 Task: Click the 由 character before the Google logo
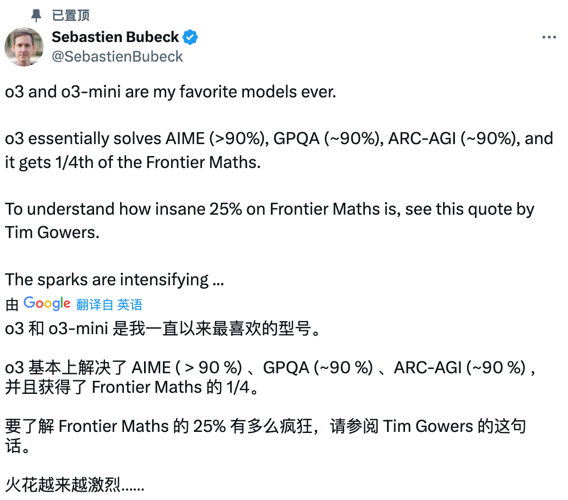(x=12, y=305)
